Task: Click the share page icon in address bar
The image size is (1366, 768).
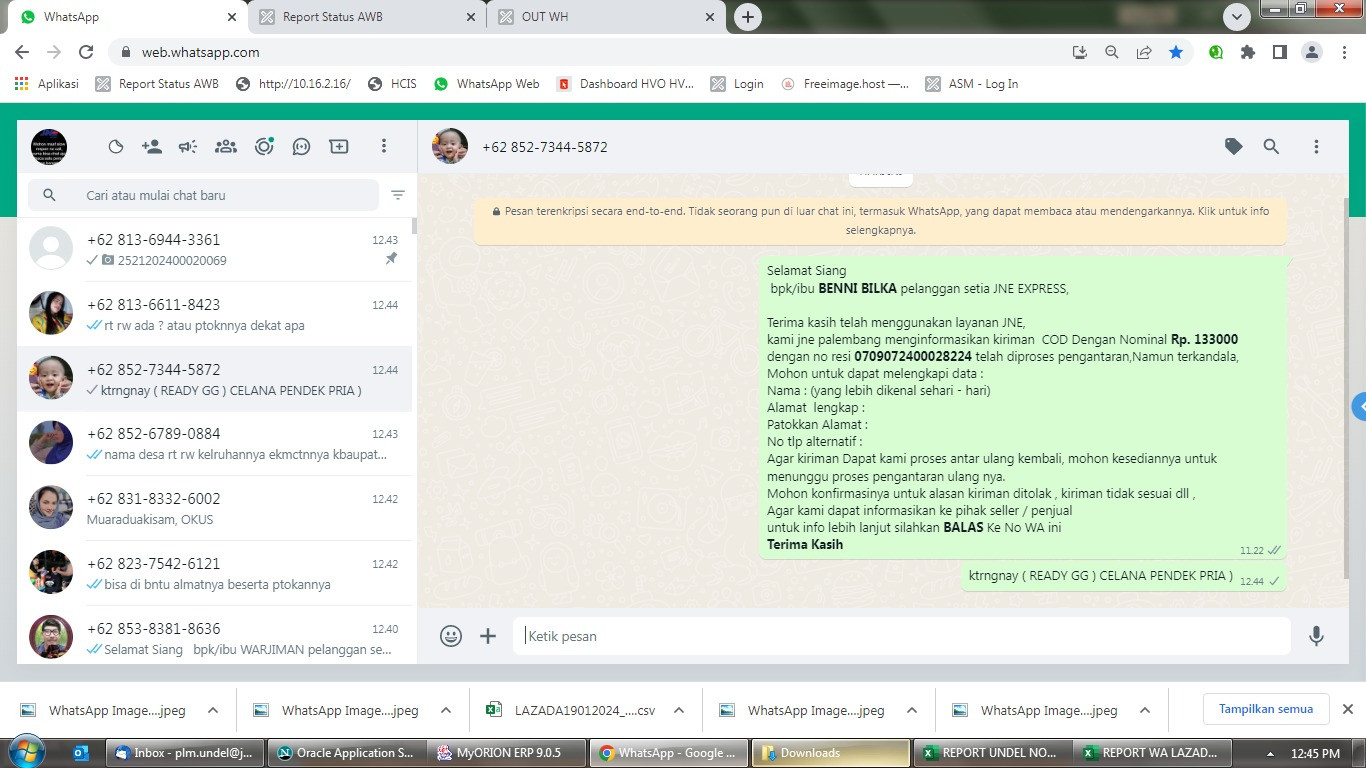Action: coord(1143,52)
